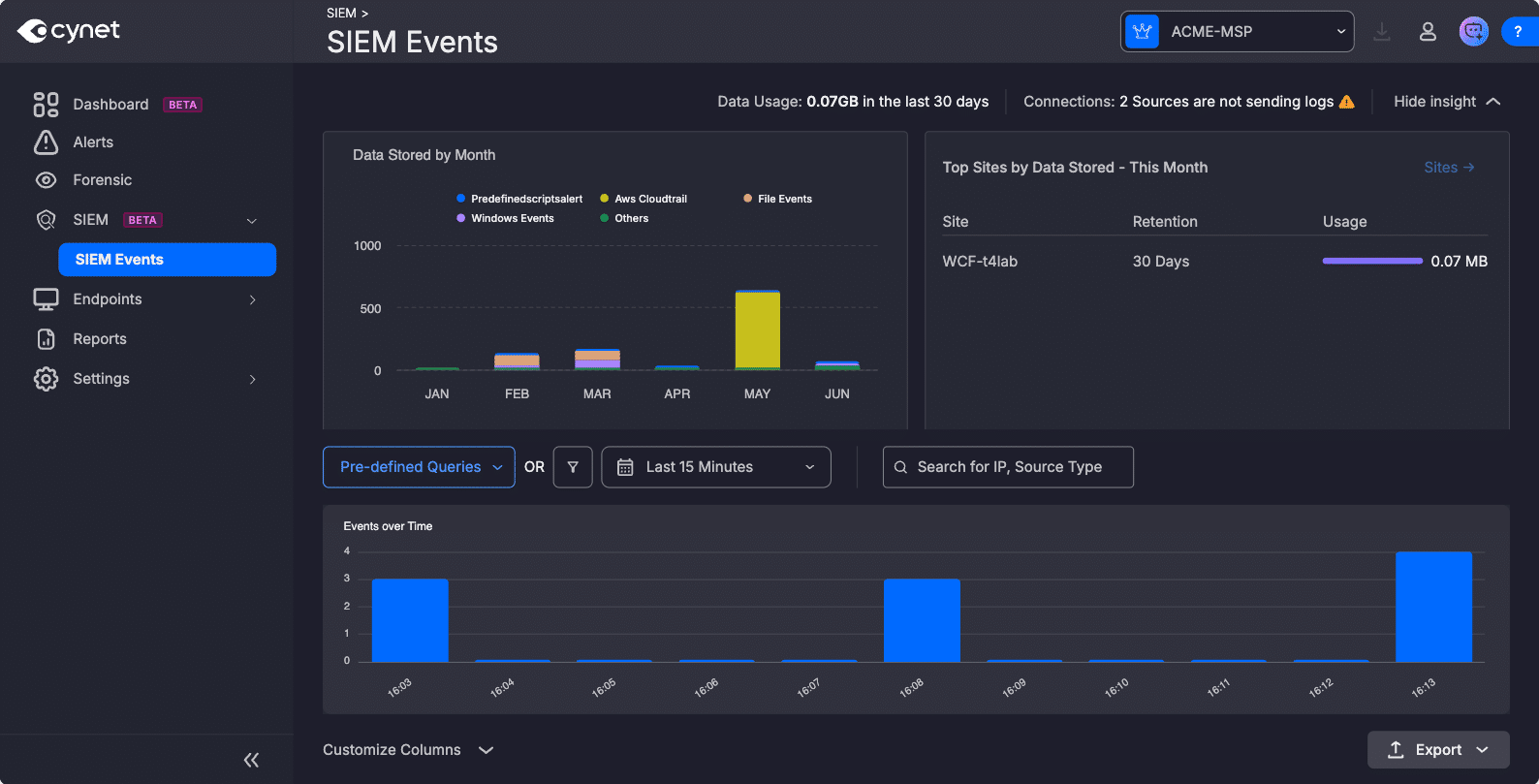The height and width of the screenshot is (784, 1539).
Task: Open the ACME-MSP tenant dropdown
Action: point(1237,32)
